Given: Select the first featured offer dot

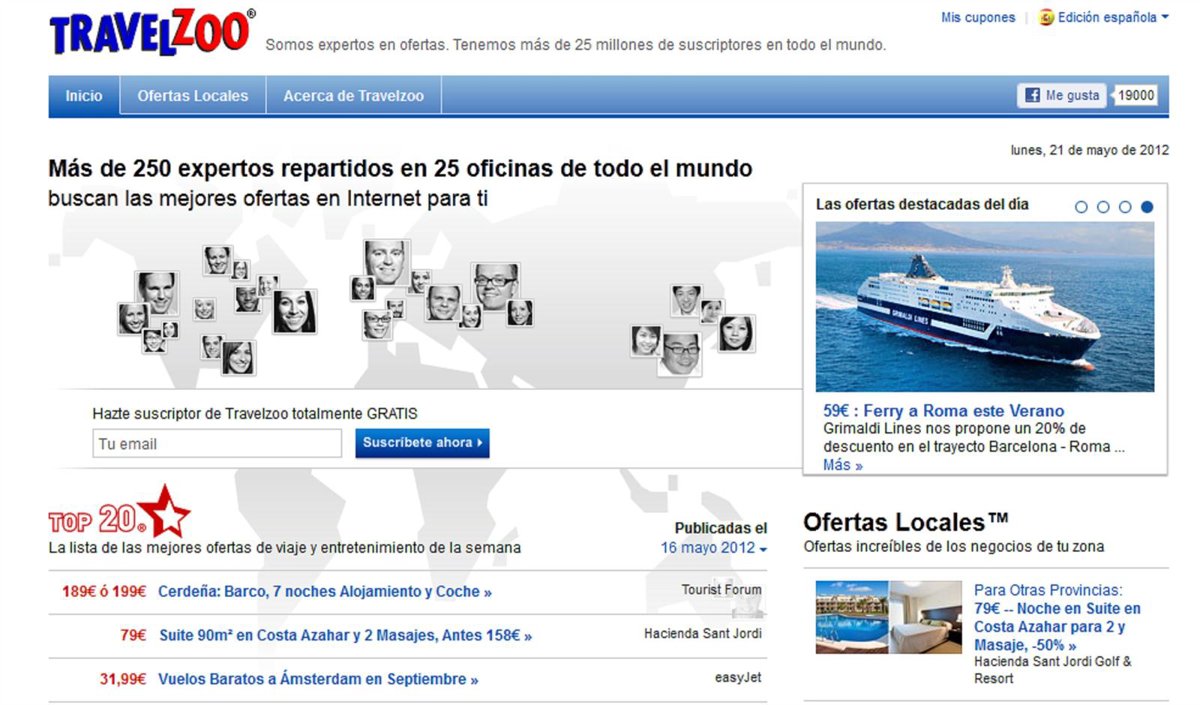Looking at the screenshot, I should click(1081, 207).
